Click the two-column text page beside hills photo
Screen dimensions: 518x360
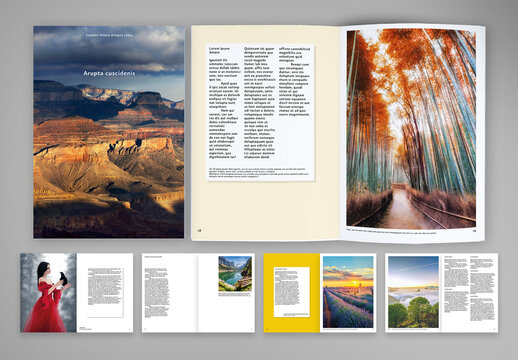click(470, 293)
